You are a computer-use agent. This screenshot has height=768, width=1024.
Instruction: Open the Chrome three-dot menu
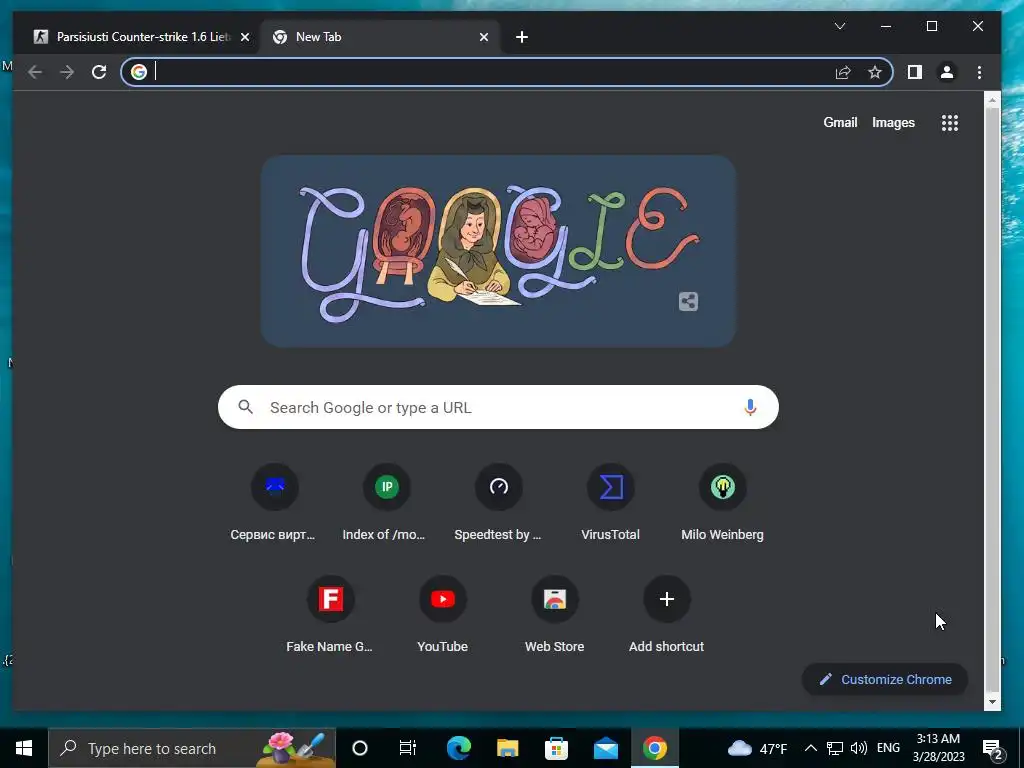pyautogui.click(x=979, y=72)
